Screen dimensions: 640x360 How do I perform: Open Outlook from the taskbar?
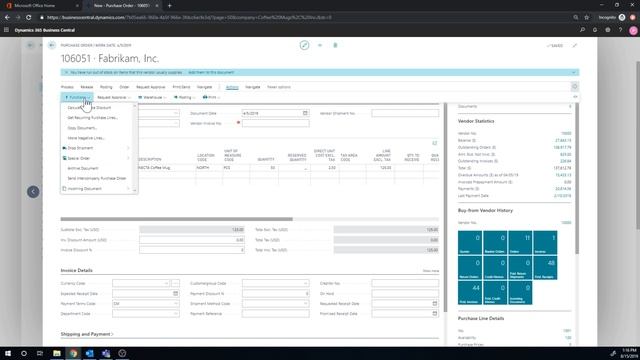(x=89, y=353)
